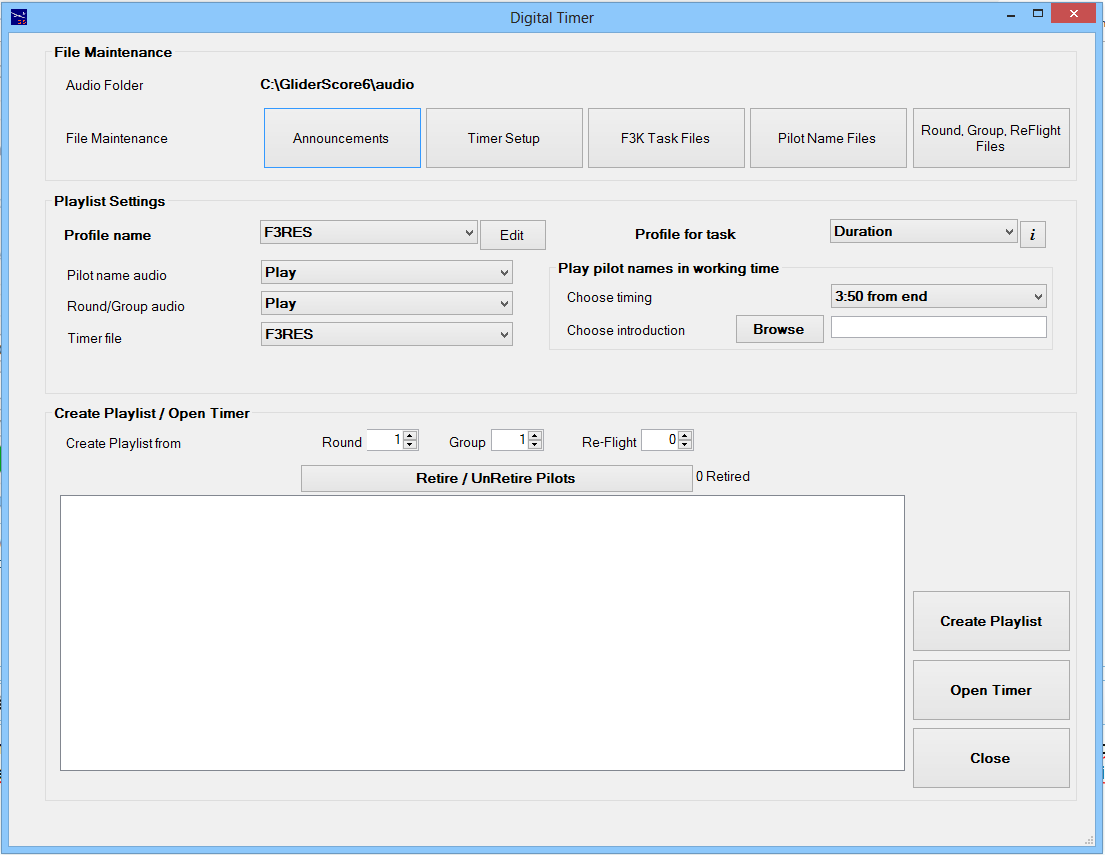Click the Close button at bottom right
This screenshot has height=855, width=1105.
pos(991,758)
